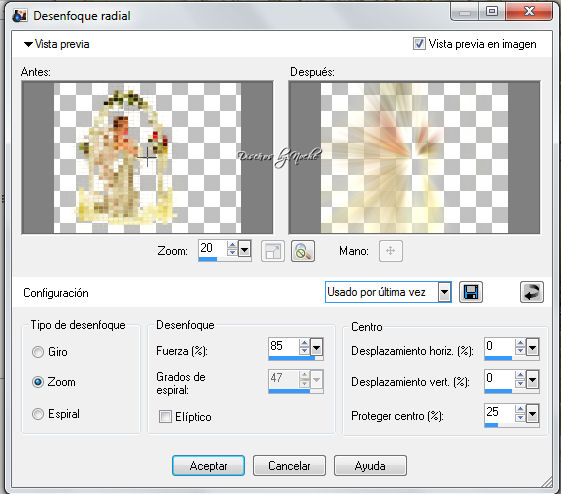Select the Giro blur type

pyautogui.click(x=38, y=352)
